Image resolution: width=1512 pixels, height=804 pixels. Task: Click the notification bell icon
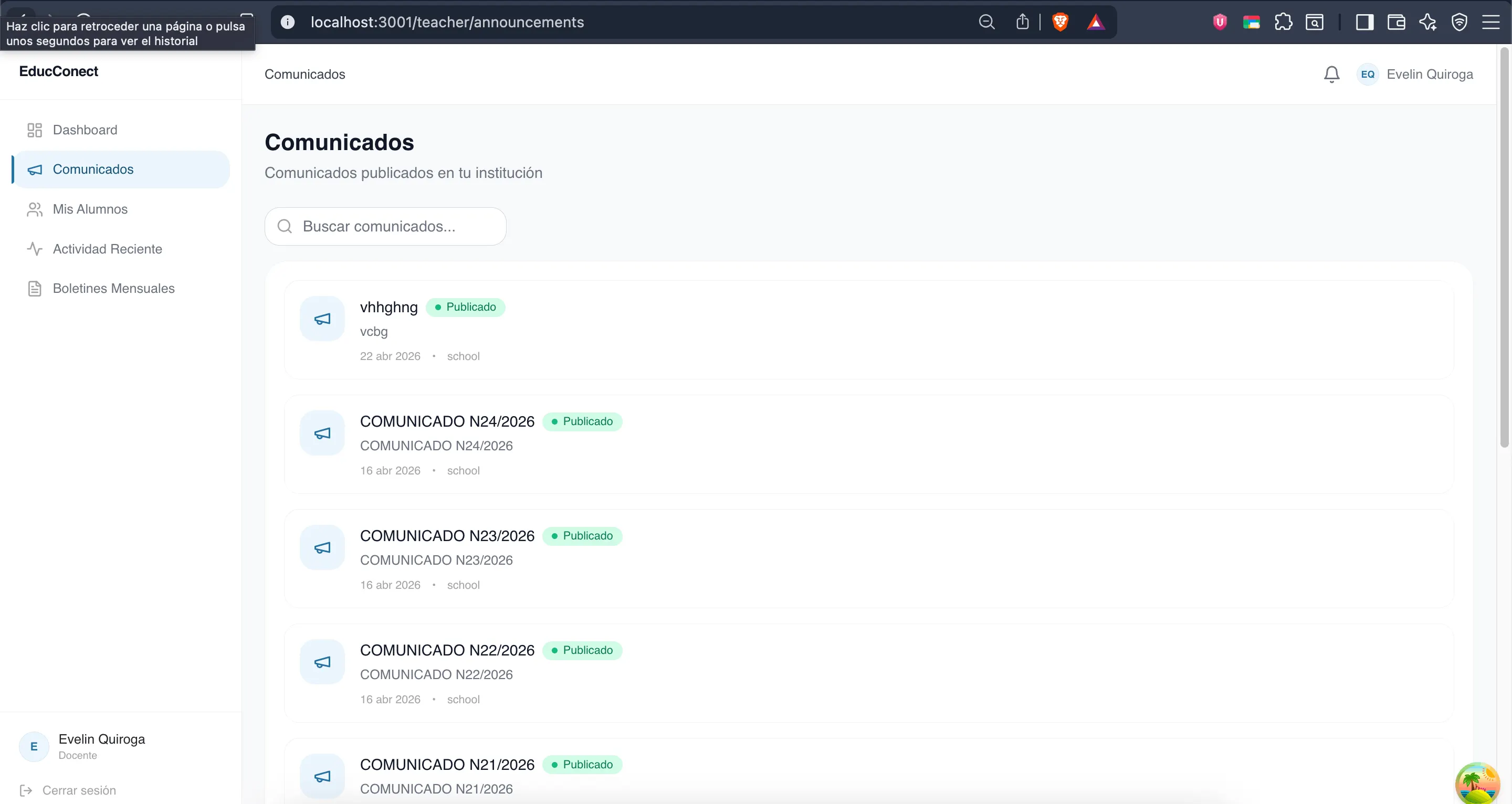[x=1331, y=75]
